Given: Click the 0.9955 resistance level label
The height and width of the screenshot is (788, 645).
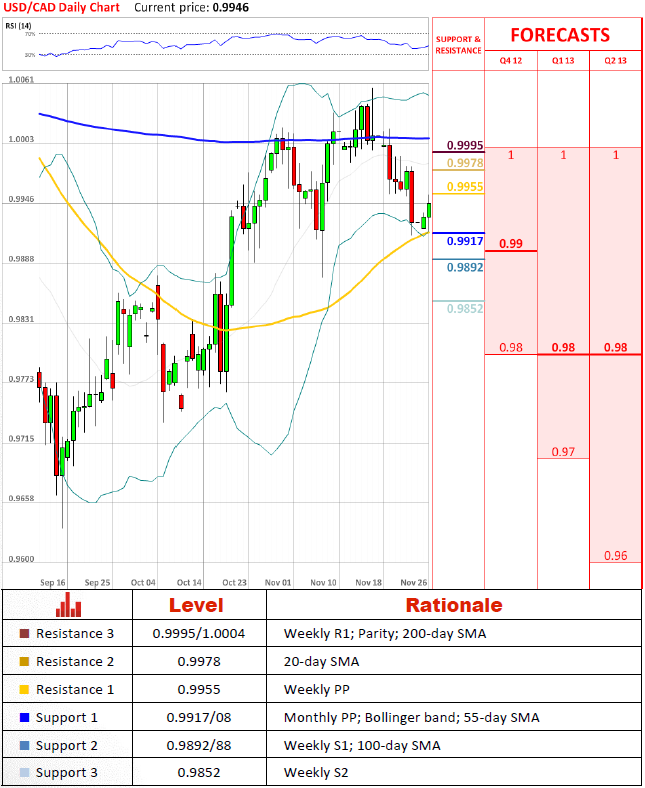Looking at the screenshot, I should tap(465, 186).
